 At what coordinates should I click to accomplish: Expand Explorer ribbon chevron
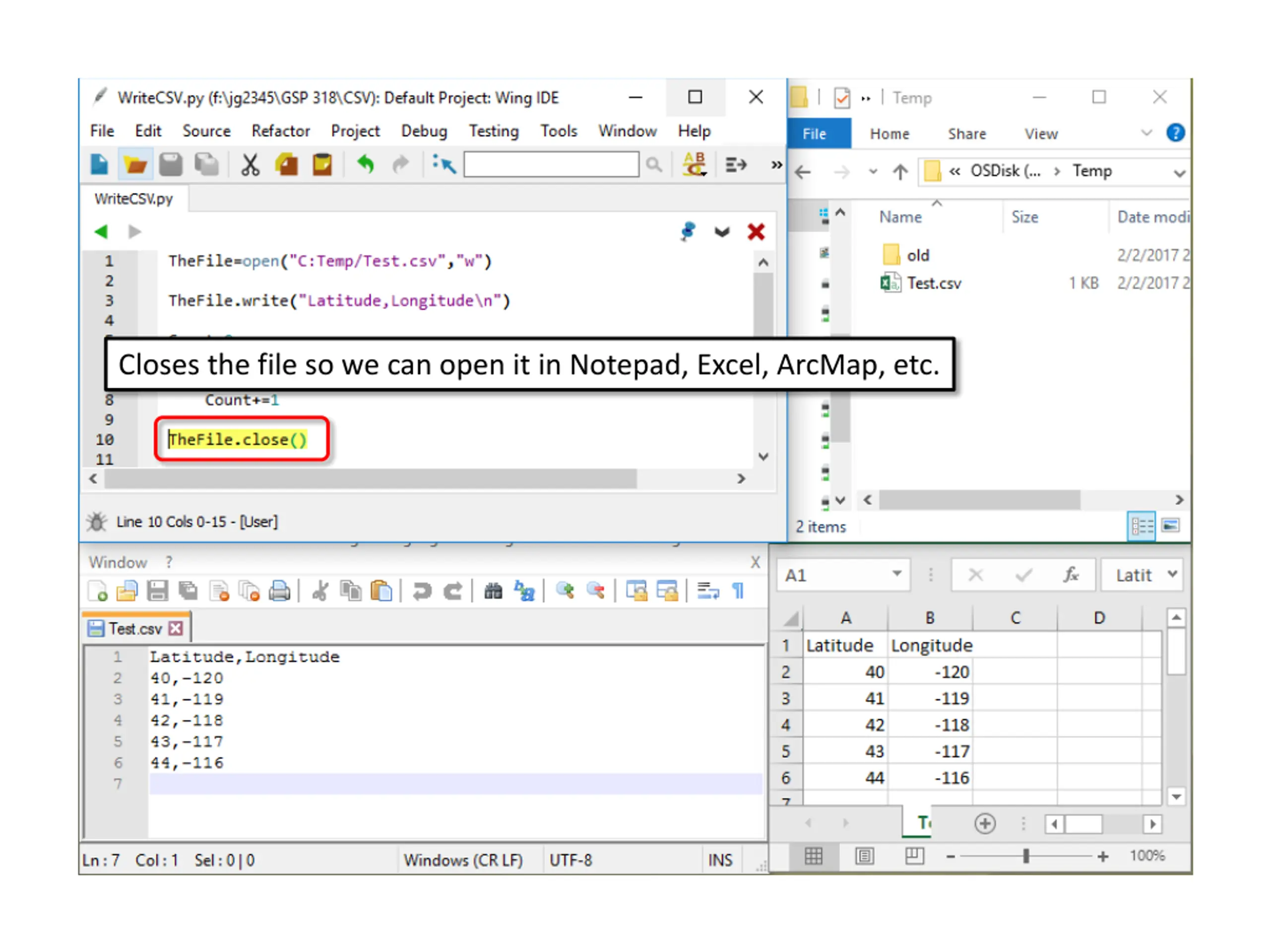tap(1146, 133)
